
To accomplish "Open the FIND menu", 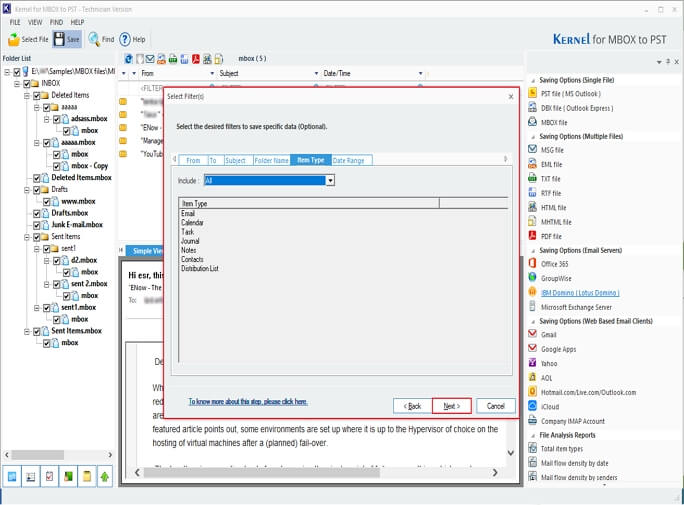I will click(56, 22).
